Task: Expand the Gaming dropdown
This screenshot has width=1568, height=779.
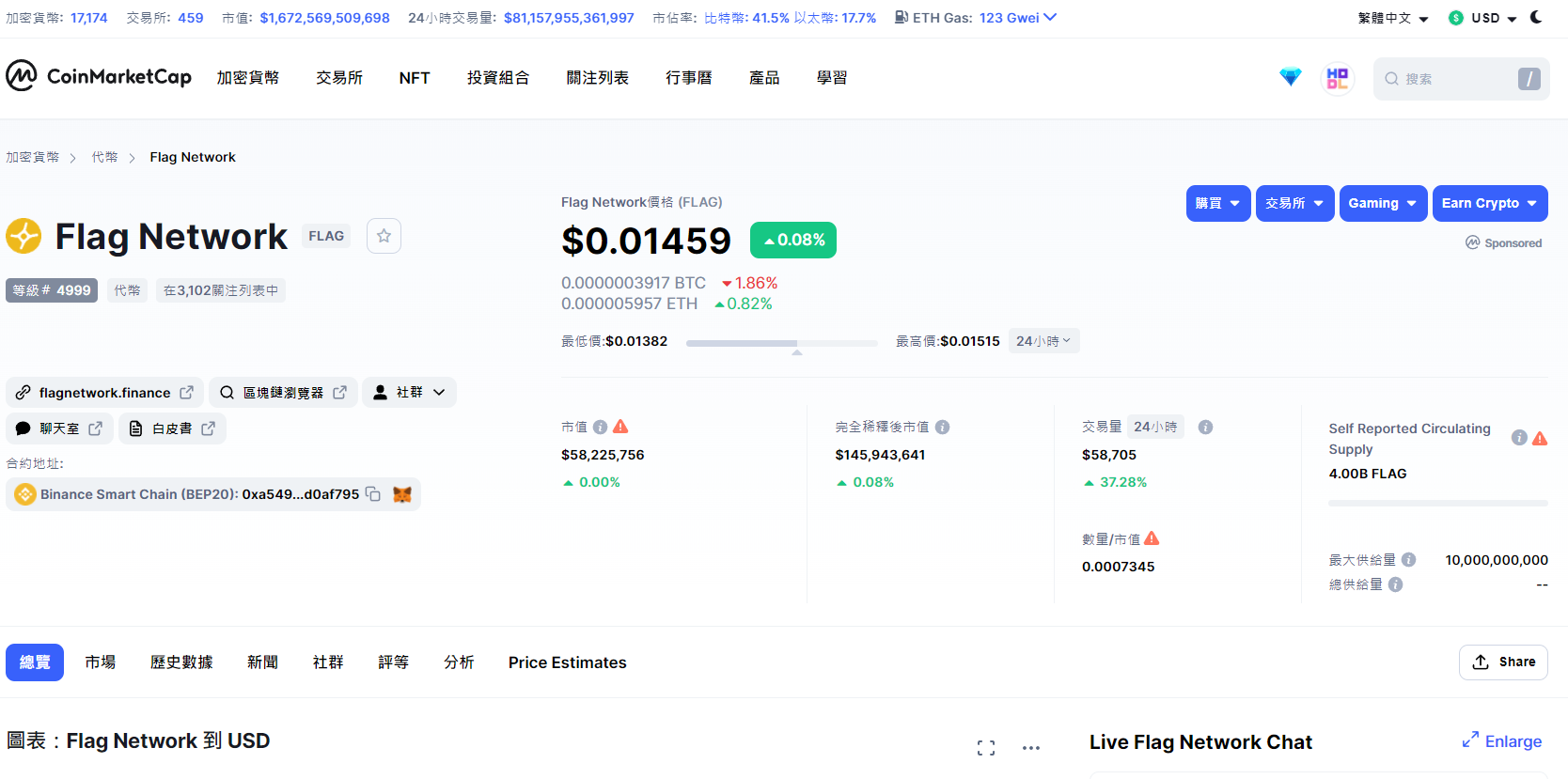Action: coord(1383,203)
